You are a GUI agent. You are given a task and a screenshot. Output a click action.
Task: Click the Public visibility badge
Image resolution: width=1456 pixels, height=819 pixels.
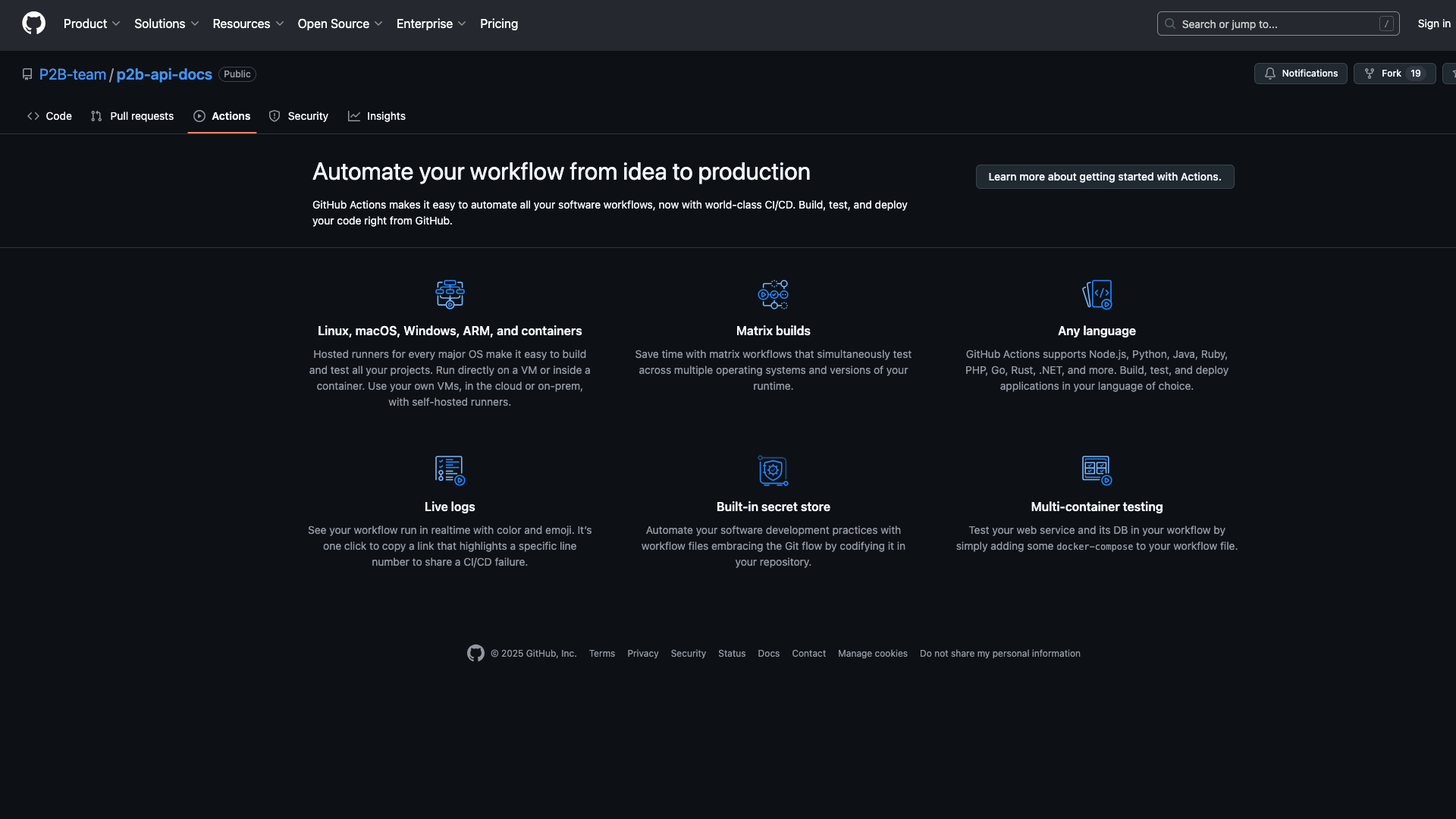tap(237, 74)
